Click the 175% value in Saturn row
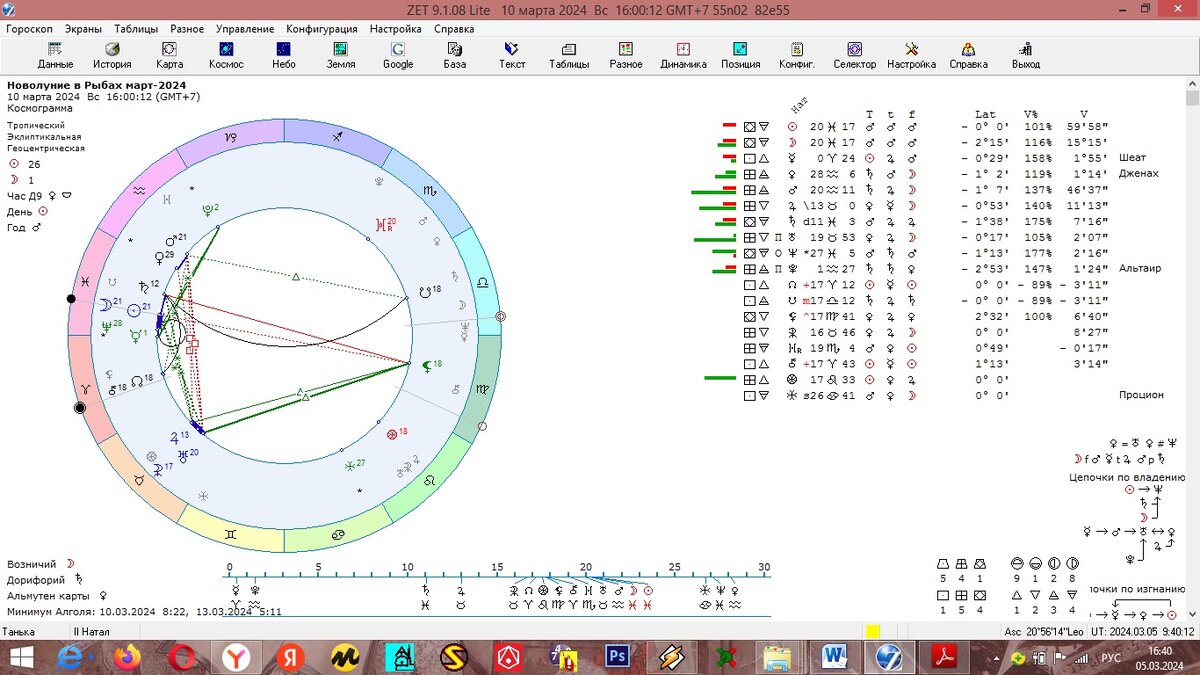1200x675 pixels. tap(1036, 222)
